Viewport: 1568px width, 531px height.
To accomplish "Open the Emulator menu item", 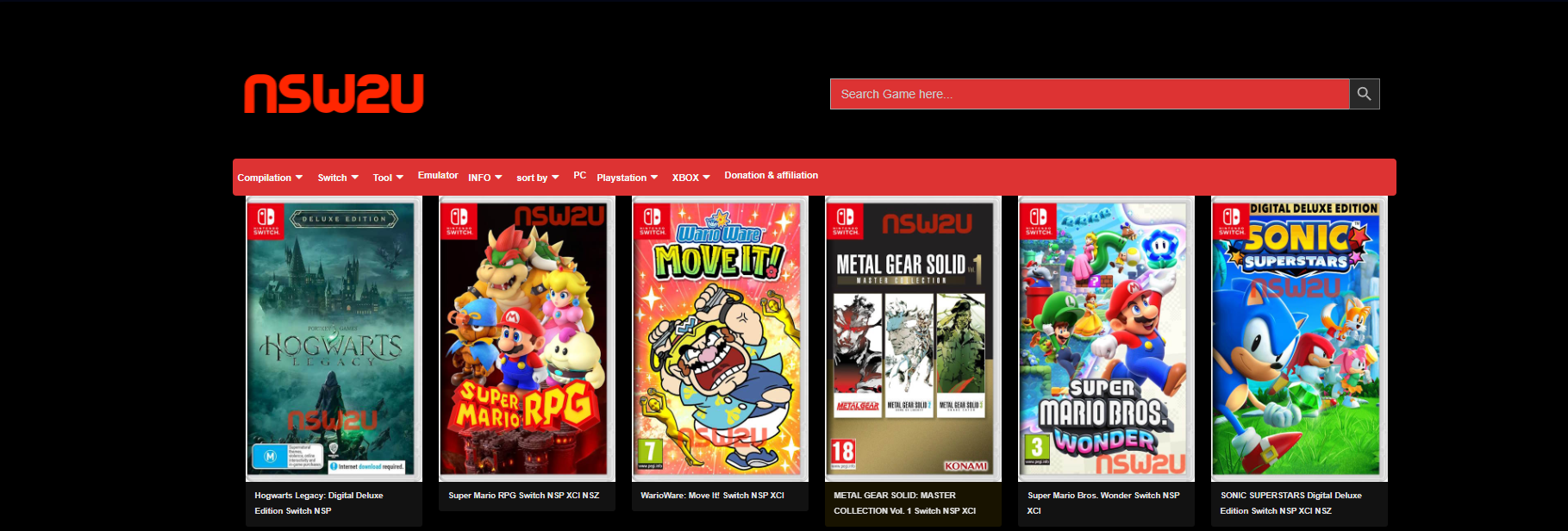I will 438,175.
